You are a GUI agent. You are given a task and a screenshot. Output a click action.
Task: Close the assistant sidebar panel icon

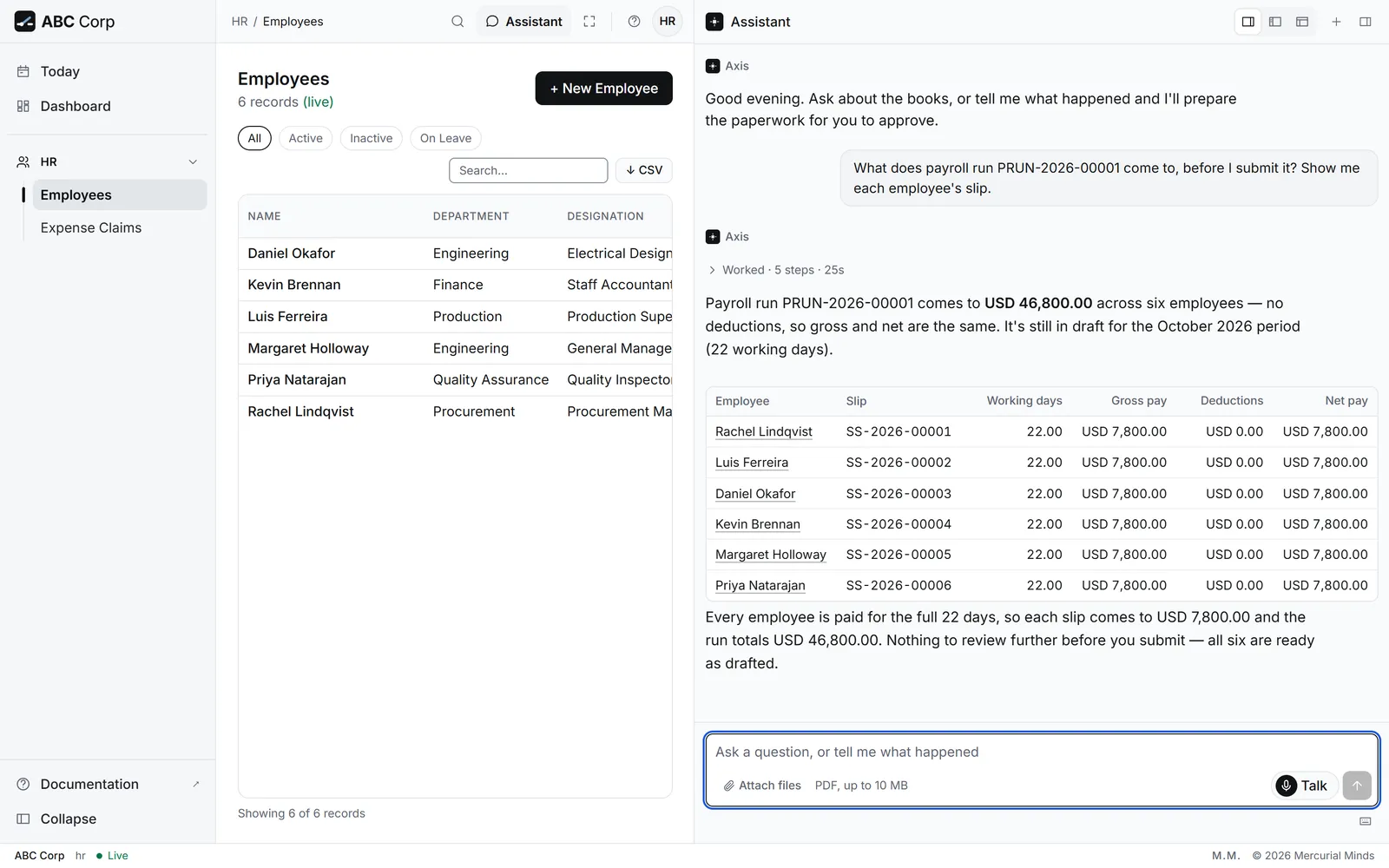click(1366, 22)
